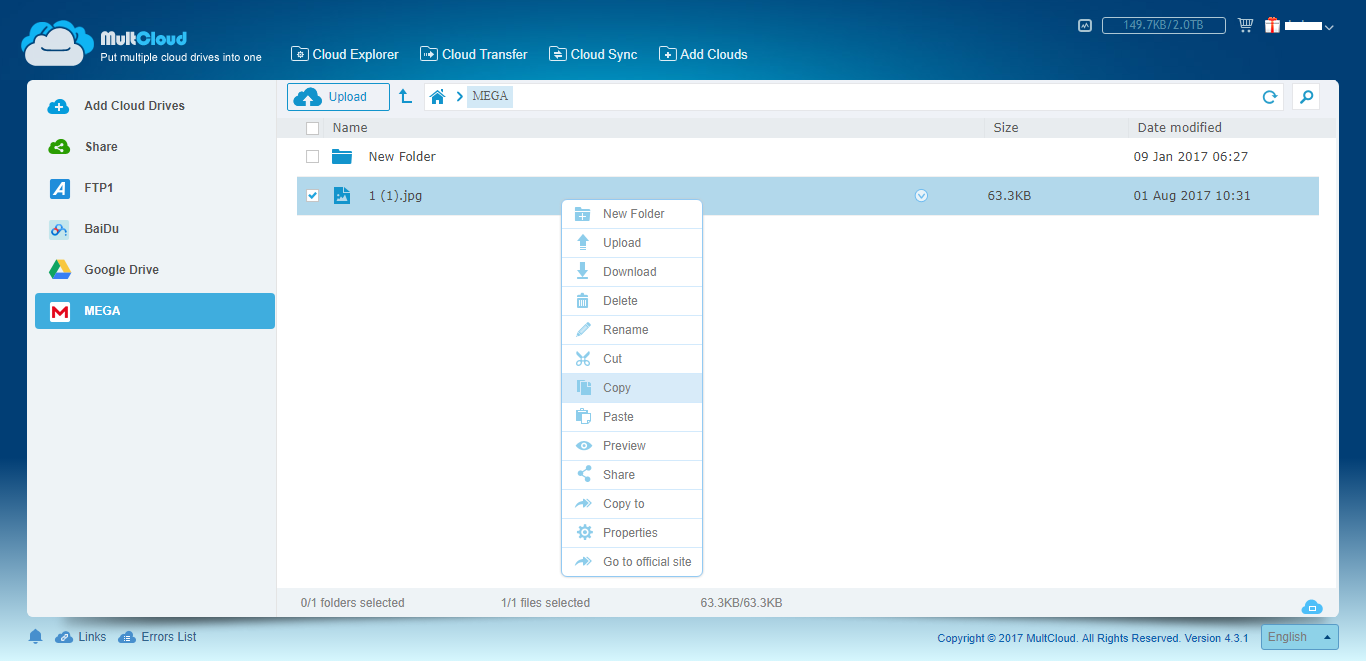Select Google Drive in the sidebar
This screenshot has width=1366, height=662.
coord(121,270)
